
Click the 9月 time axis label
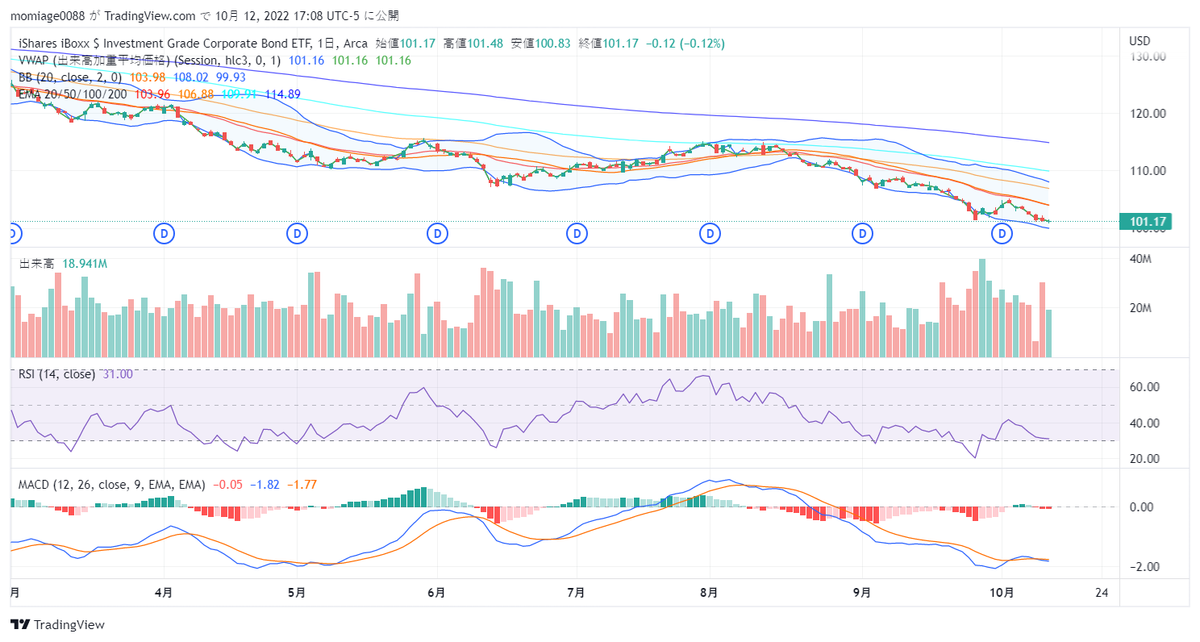tap(863, 592)
